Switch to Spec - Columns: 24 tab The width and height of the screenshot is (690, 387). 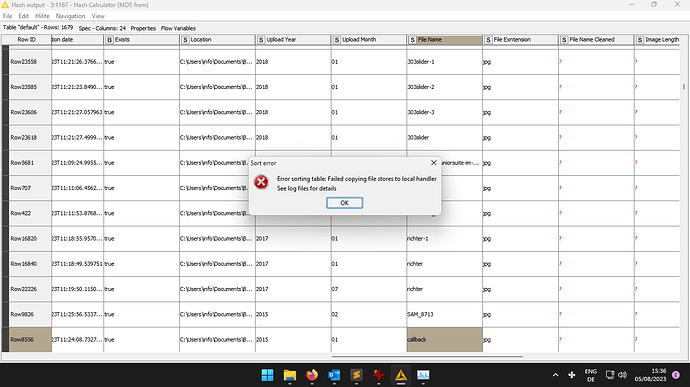pyautogui.click(x=102, y=28)
